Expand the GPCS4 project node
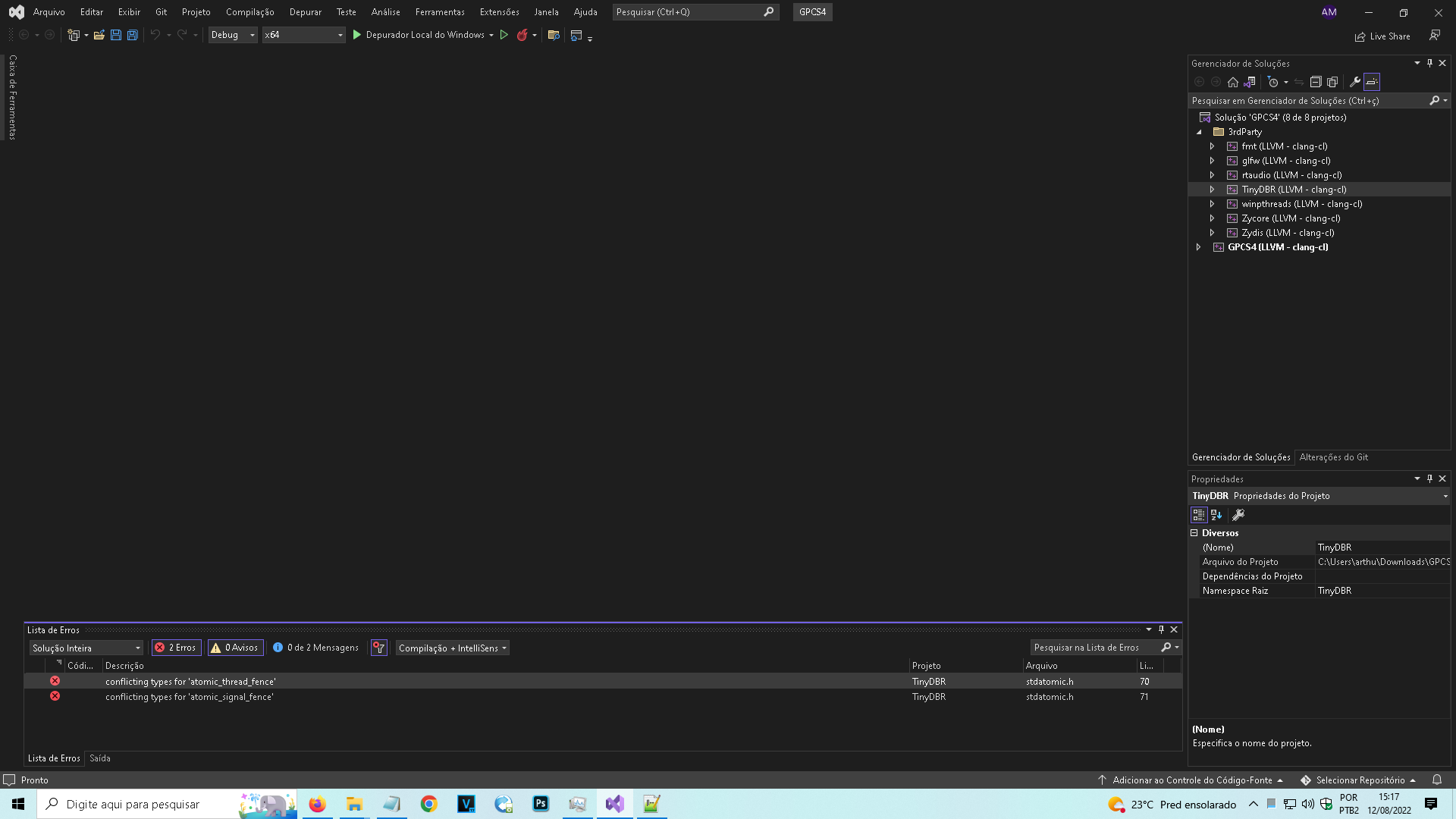1456x819 pixels. pos(1198,246)
